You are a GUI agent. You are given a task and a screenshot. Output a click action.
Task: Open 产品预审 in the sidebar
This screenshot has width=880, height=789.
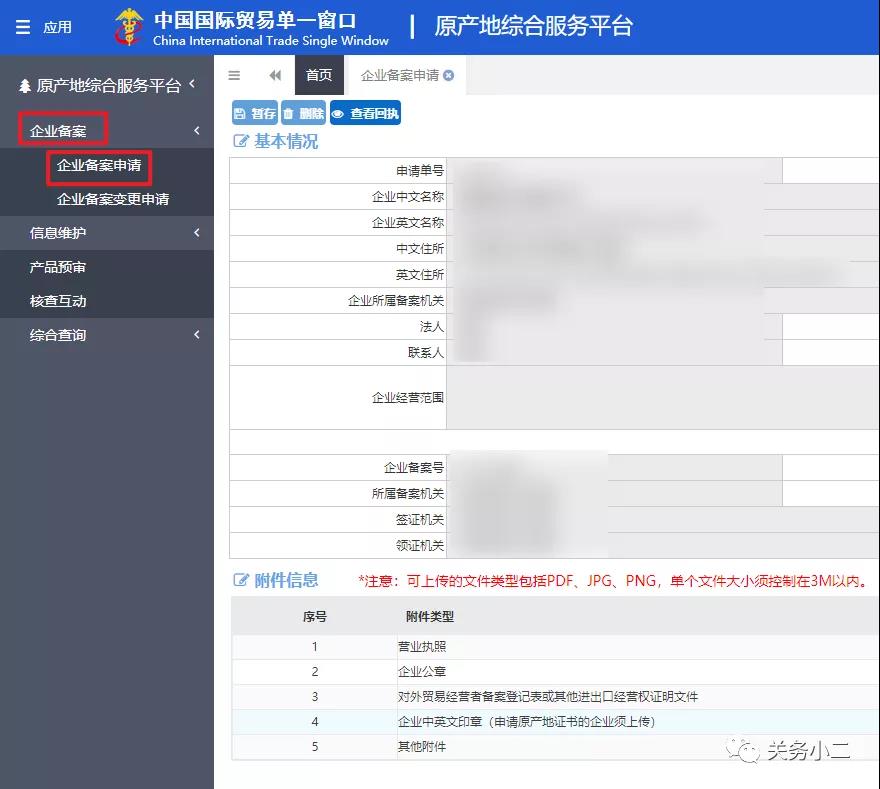(60, 267)
